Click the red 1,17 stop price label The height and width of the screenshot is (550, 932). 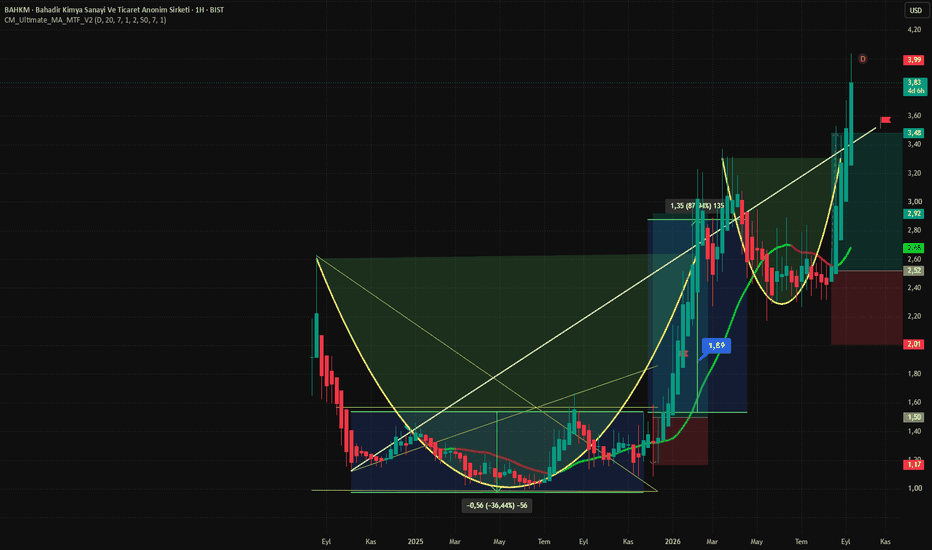point(914,464)
